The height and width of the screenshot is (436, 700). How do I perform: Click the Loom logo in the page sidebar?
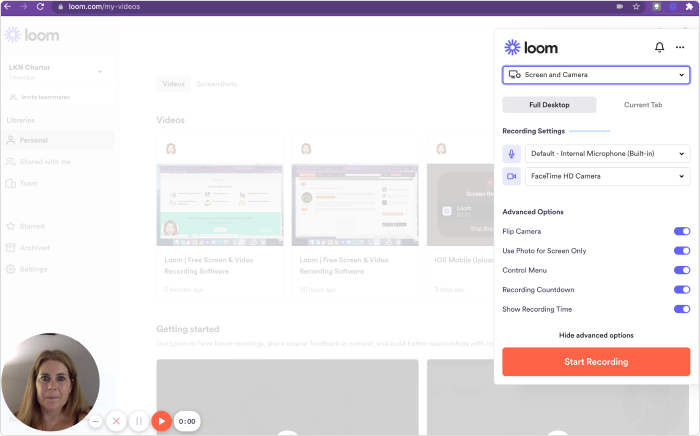[x=32, y=35]
